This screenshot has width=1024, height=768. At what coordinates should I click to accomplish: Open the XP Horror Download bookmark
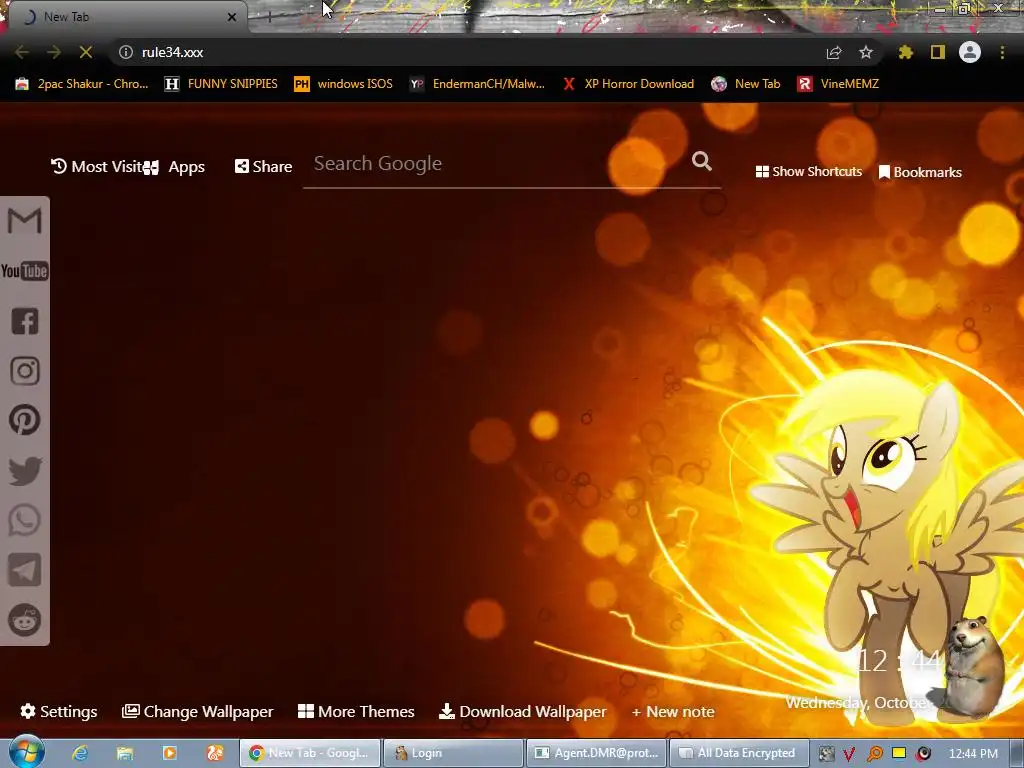pos(628,84)
